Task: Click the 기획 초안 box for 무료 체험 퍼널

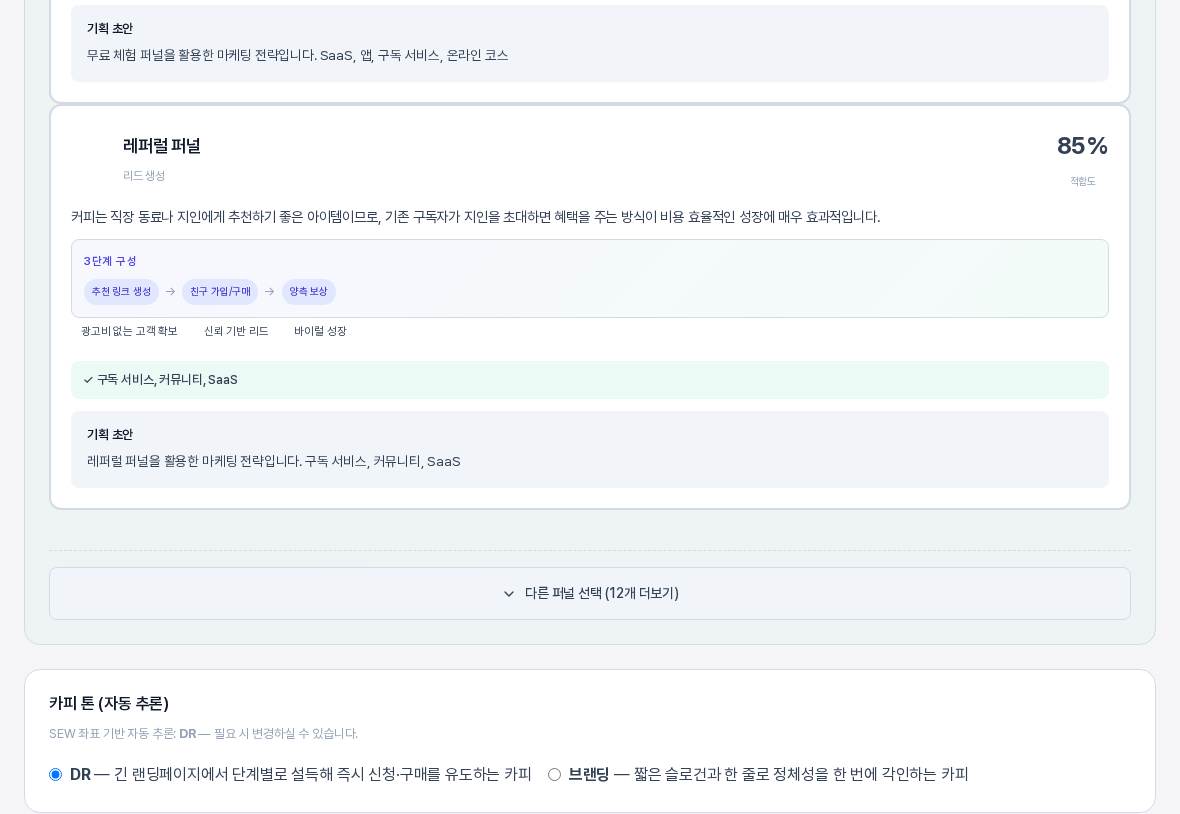Action: pos(590,43)
